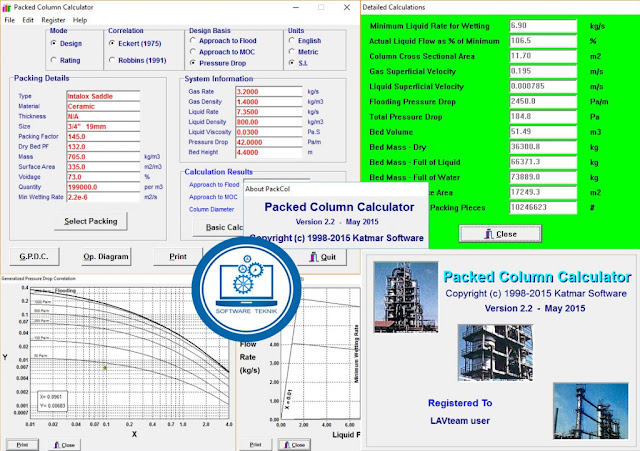Click the Column Cross Sectional Area value
The image size is (640, 451).
[x=543, y=56]
